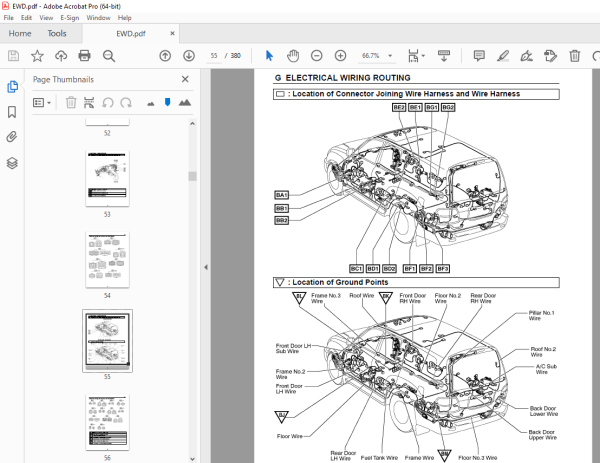Viewport: 600px width, 463px height.
Task: Click the Zoom out minus button
Action: [316, 56]
